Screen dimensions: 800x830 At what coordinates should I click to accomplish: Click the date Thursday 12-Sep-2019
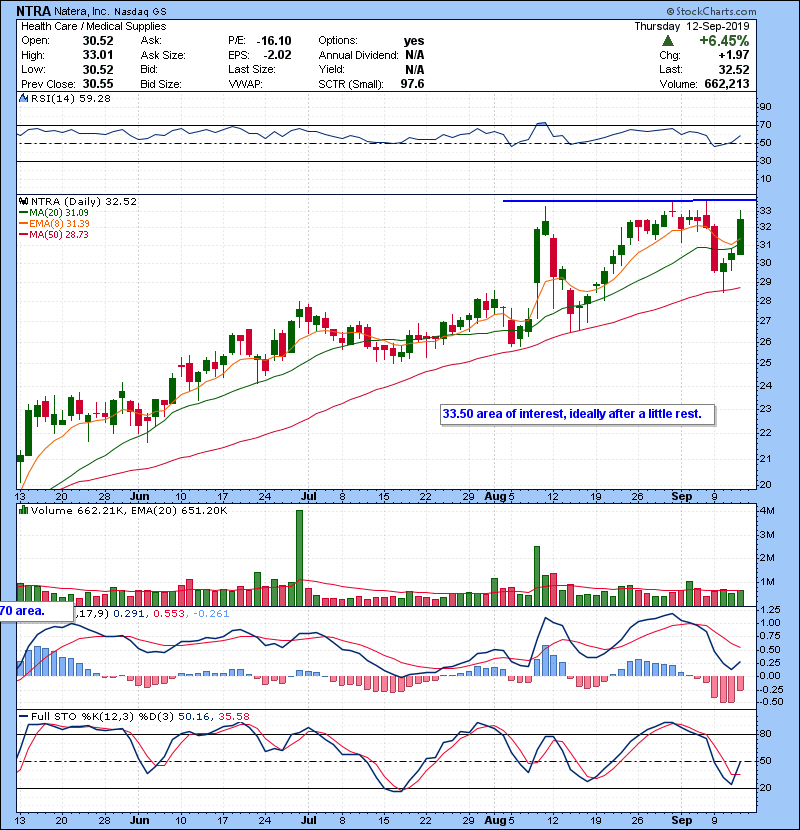pos(692,26)
